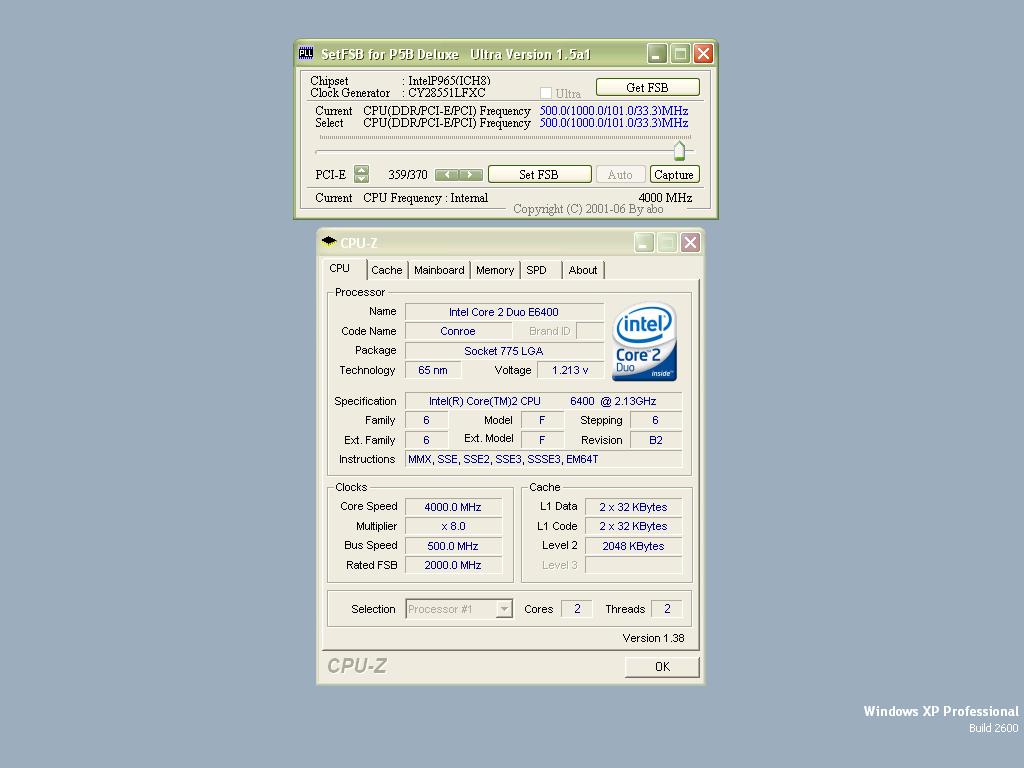The image size is (1024, 768).
Task: Click the L1 Data value '2 x 32 KBytes'
Action: click(633, 507)
